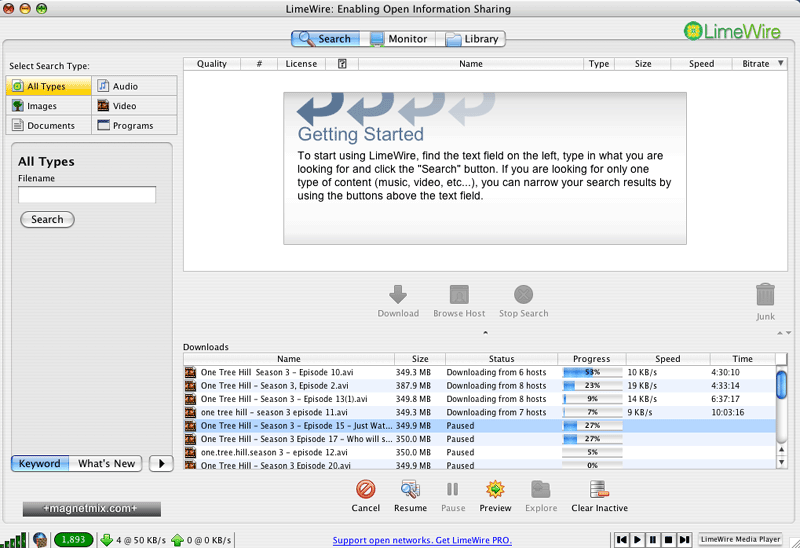The image size is (800, 548).
Task: Open the Search tab
Action: pos(326,39)
